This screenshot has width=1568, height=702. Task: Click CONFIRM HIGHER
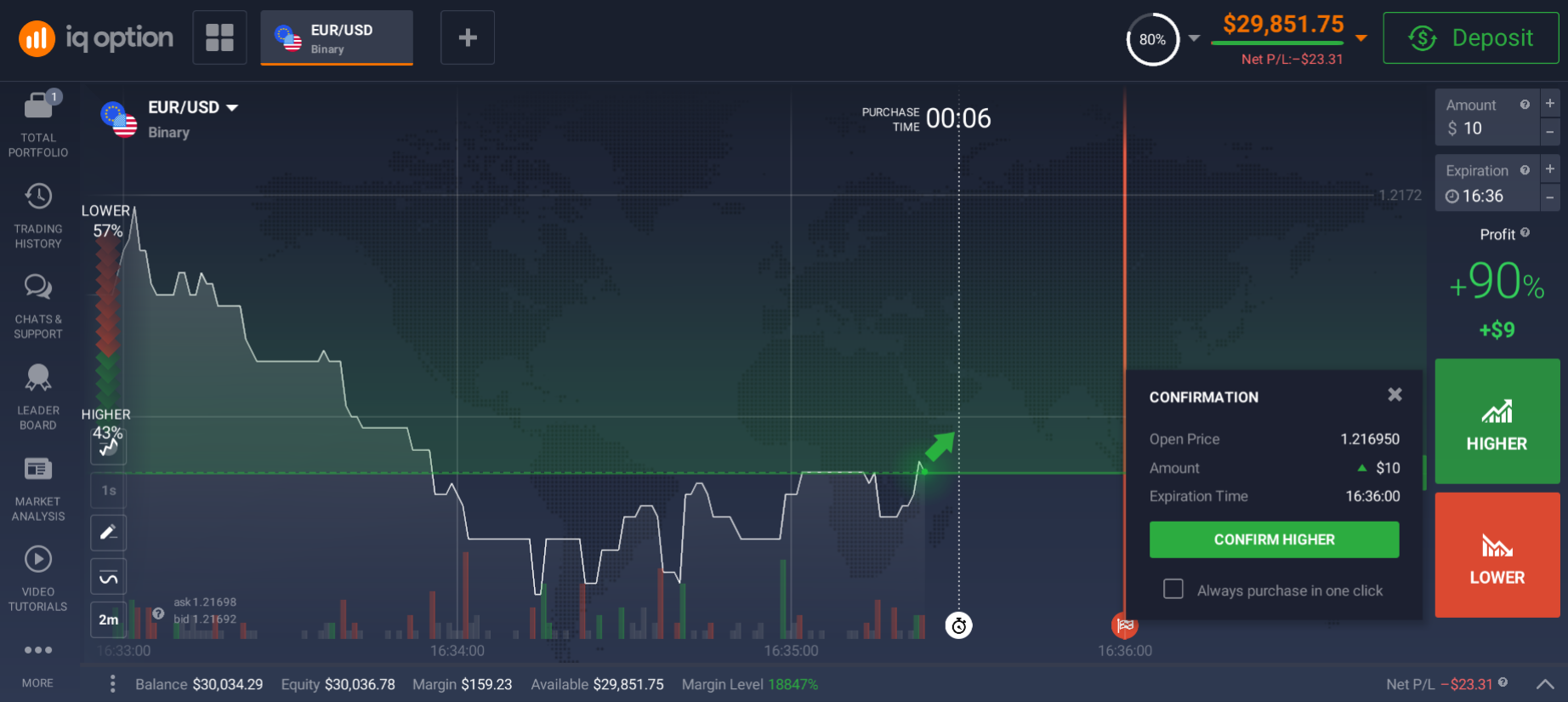pyautogui.click(x=1274, y=539)
